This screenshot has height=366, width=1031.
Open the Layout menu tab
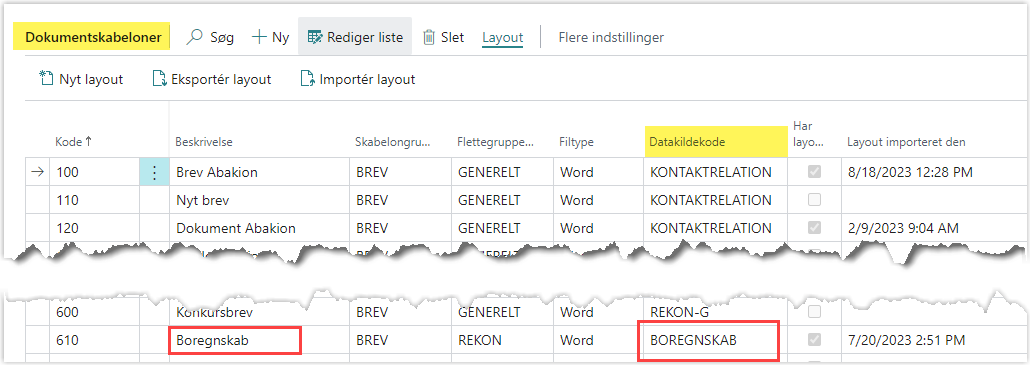click(502, 37)
